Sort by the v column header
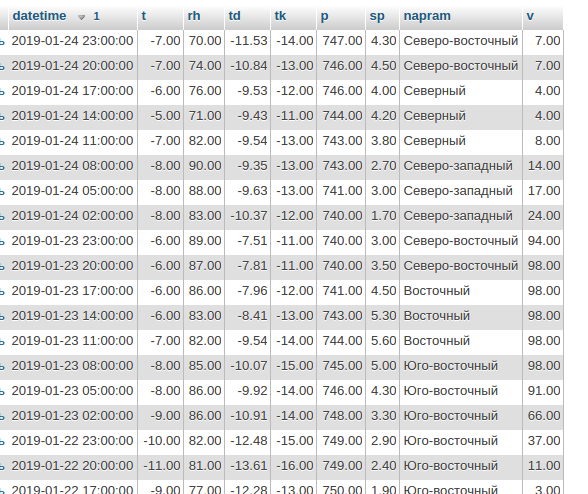 coord(530,16)
